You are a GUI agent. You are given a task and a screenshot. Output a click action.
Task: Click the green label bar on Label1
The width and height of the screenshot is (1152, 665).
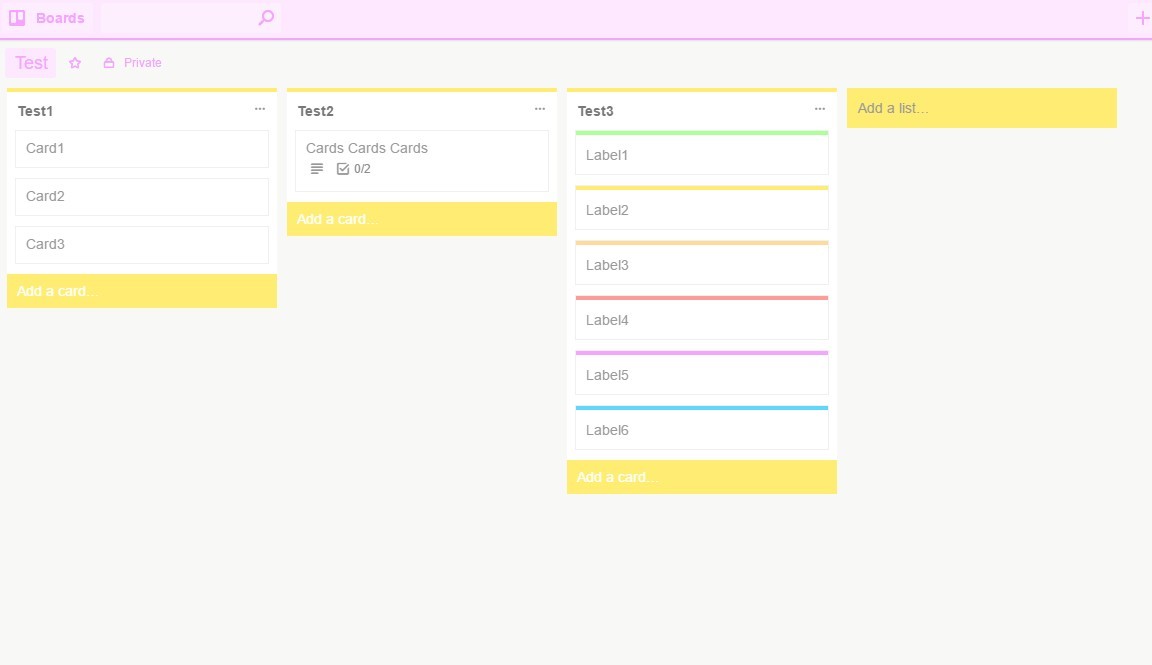click(702, 133)
